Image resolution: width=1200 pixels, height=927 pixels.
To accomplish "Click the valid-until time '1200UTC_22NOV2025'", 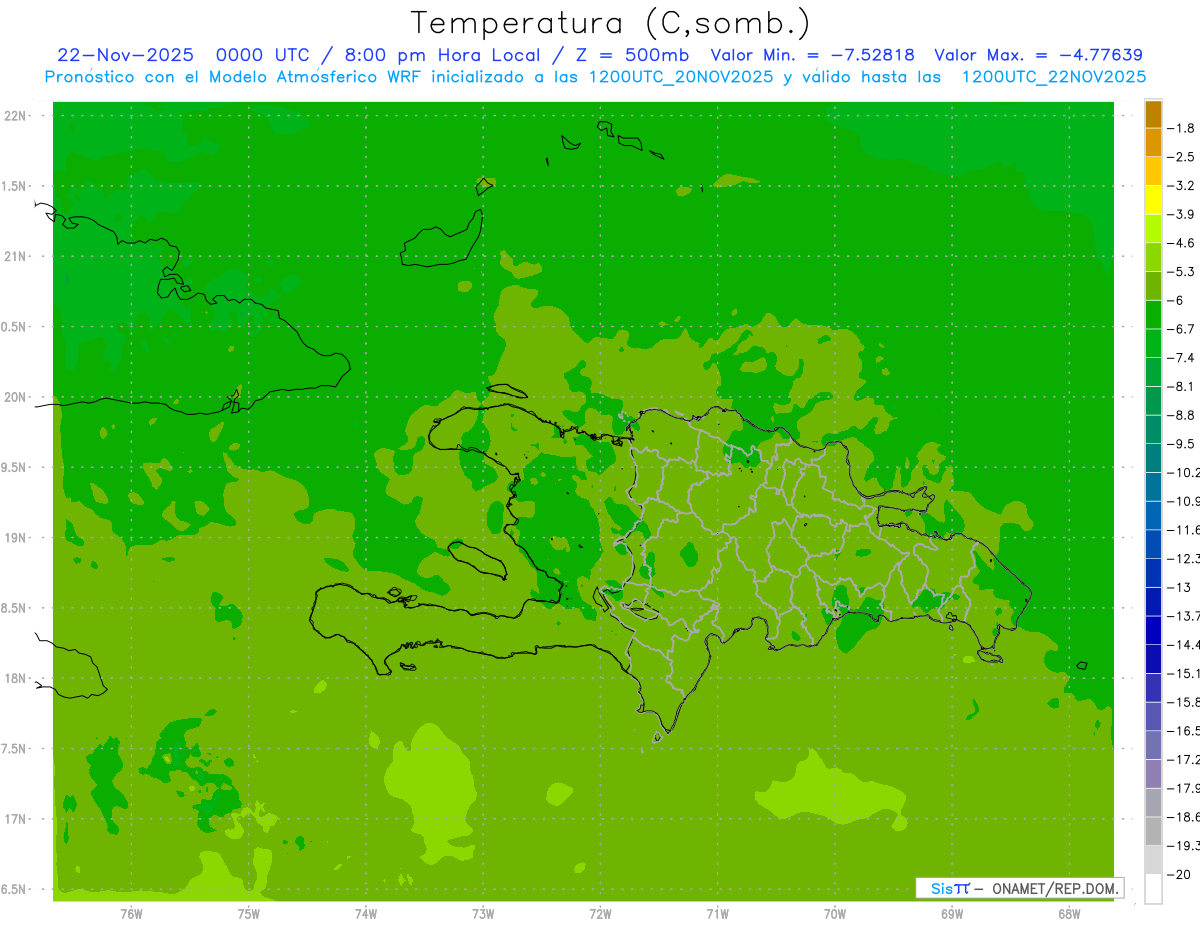I will (1054, 77).
